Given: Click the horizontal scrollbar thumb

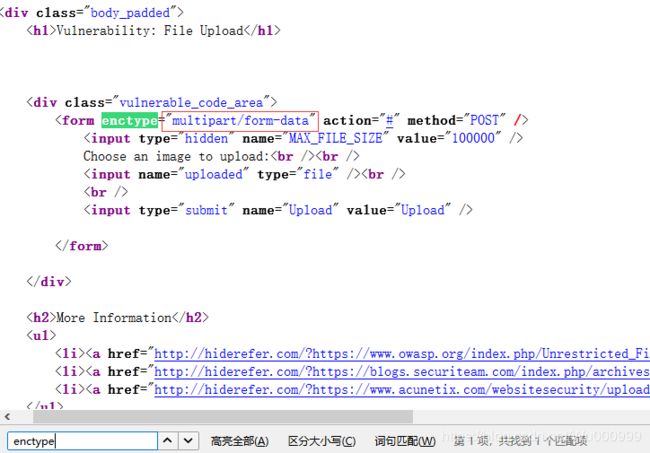Looking at the screenshot, I should tap(223, 417).
